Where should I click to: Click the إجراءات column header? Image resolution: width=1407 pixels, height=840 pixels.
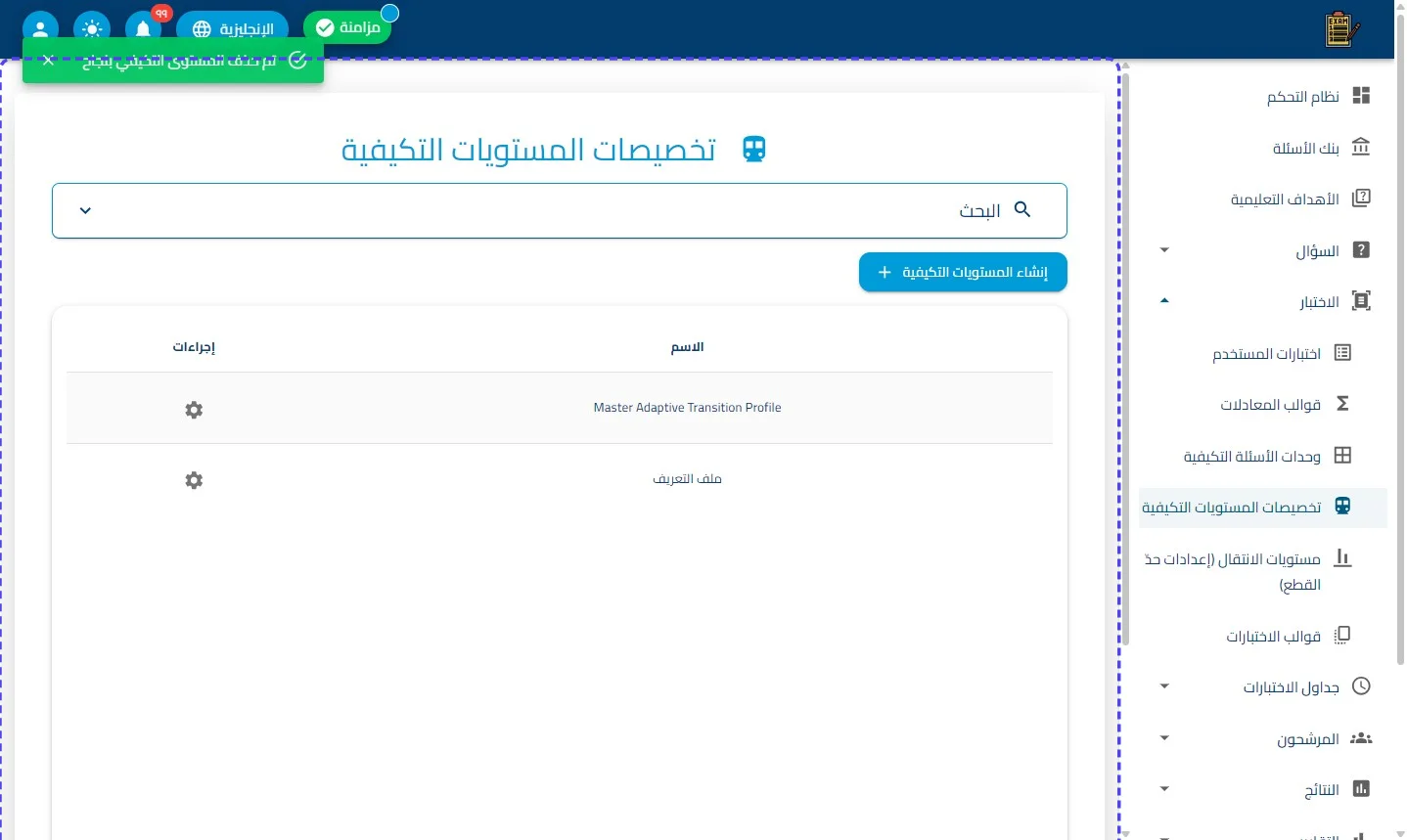[194, 347]
